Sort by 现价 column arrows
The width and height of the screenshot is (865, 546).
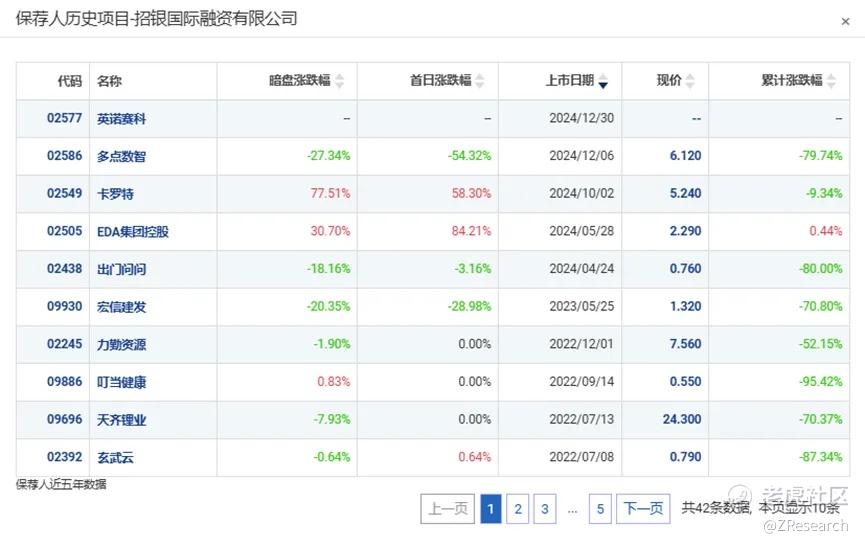pos(690,81)
